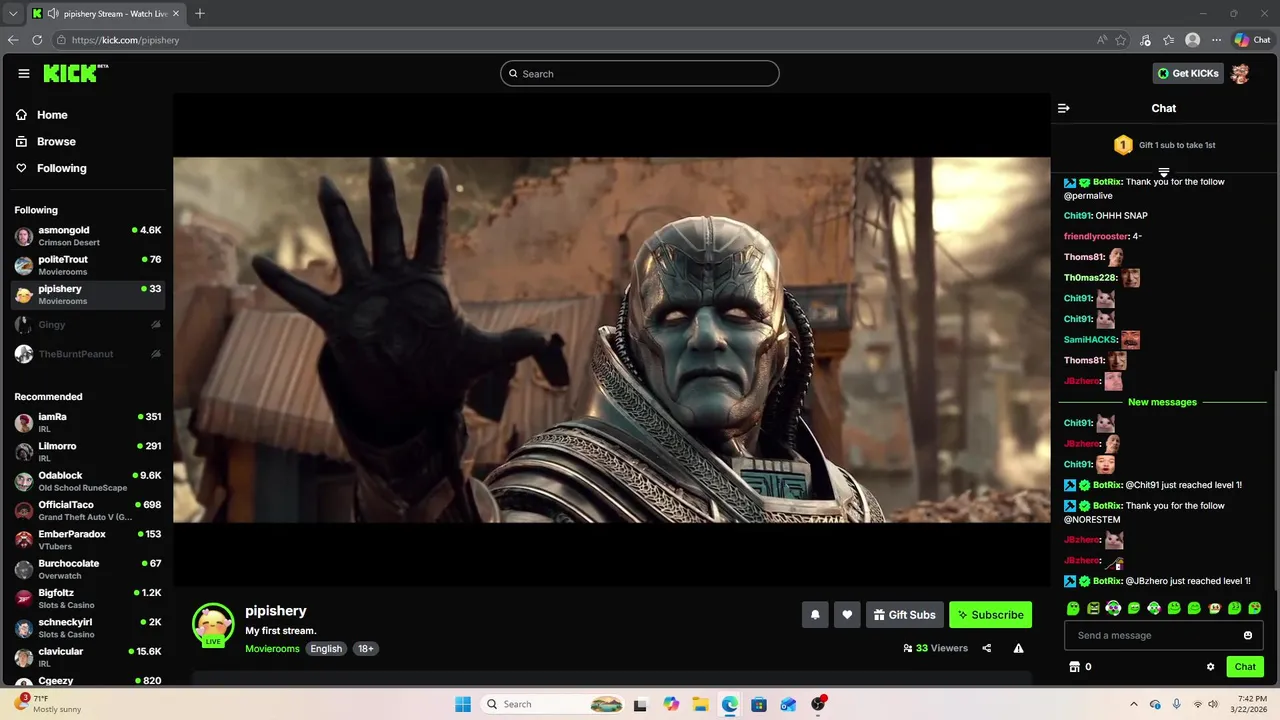
Task: Click the gift sub leaderboard banner
Action: click(1164, 145)
